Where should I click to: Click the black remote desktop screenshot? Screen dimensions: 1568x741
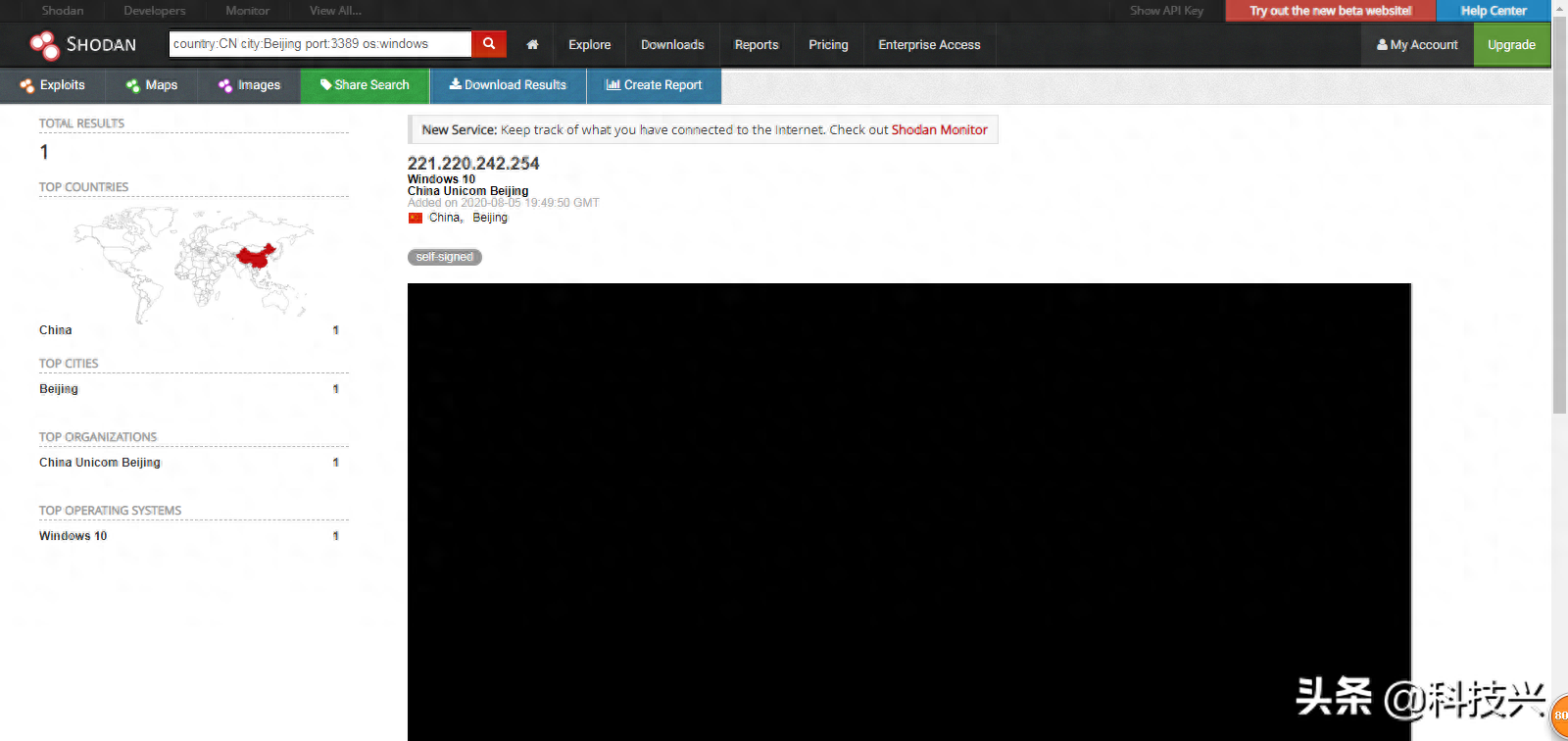(x=908, y=512)
